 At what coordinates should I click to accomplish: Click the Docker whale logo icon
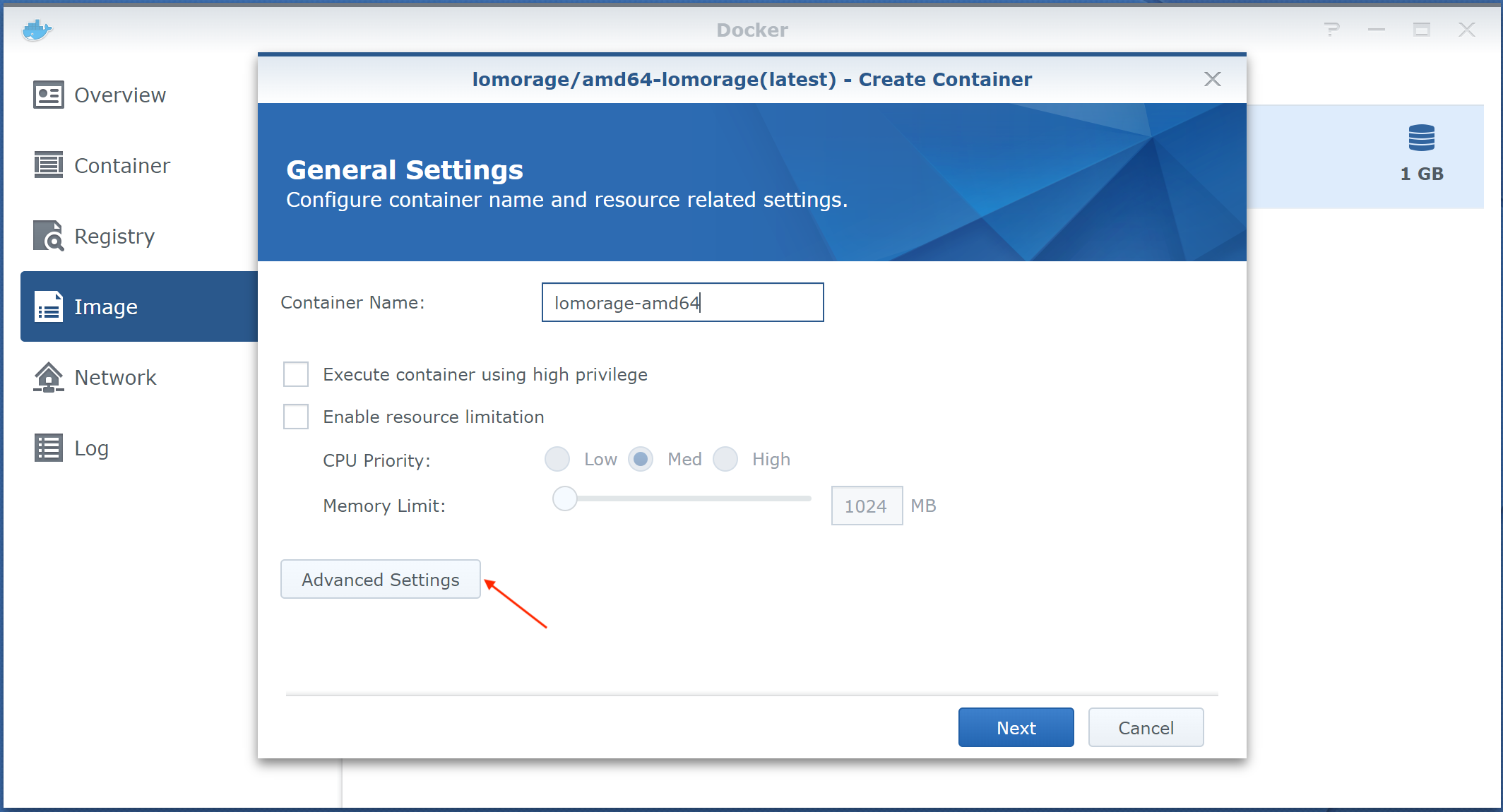(x=37, y=30)
